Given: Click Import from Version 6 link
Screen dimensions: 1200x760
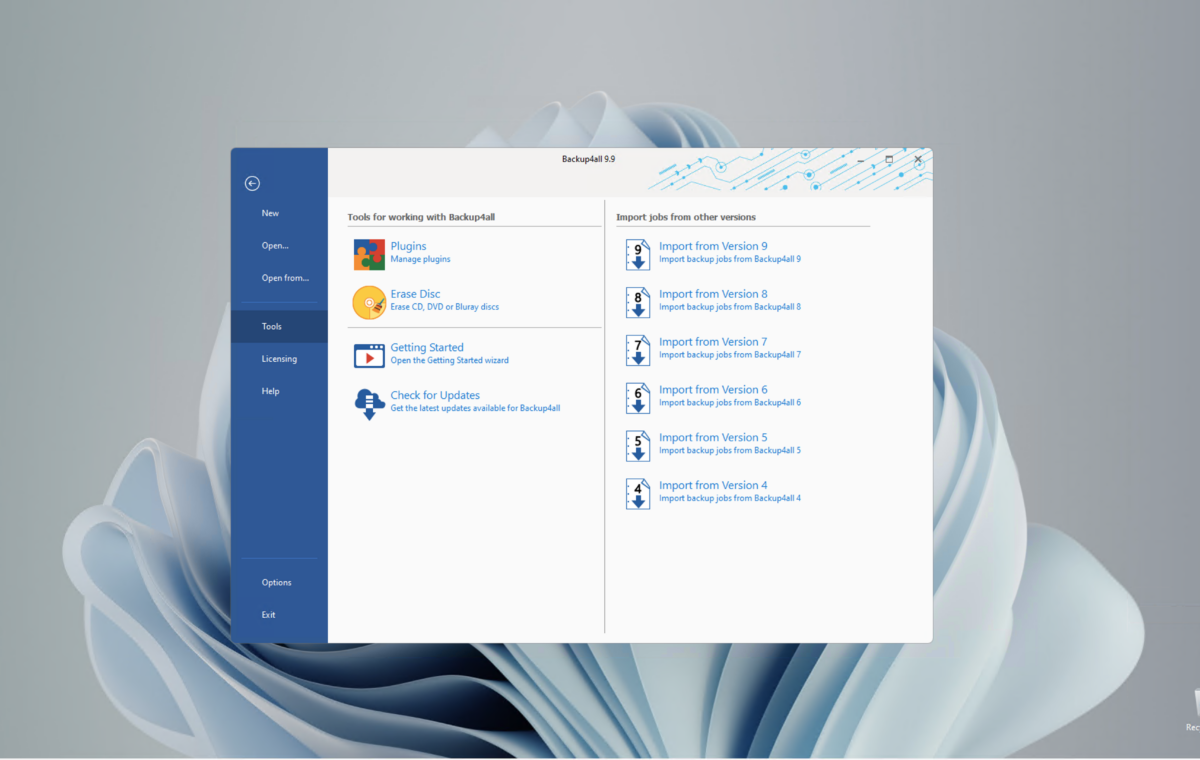Looking at the screenshot, I should pos(713,390).
